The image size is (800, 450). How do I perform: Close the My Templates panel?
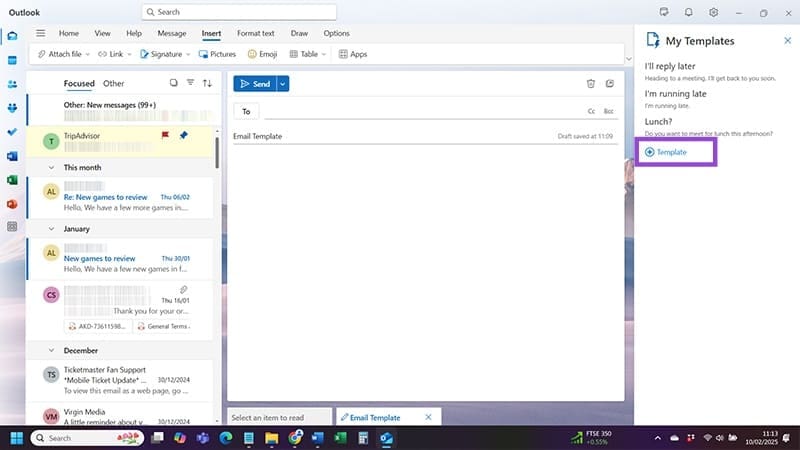[787, 40]
